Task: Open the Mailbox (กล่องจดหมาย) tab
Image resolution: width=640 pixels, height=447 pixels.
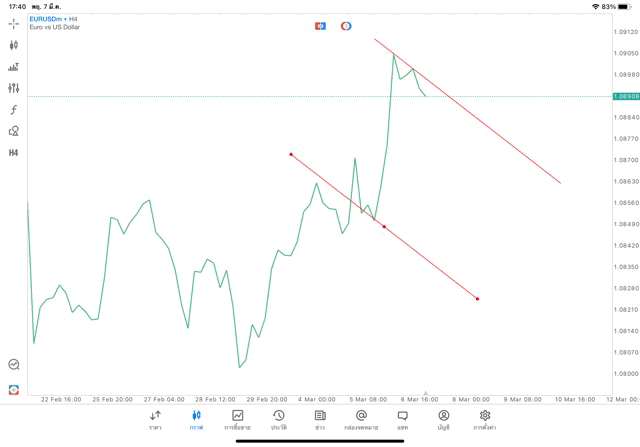Action: (x=361, y=420)
